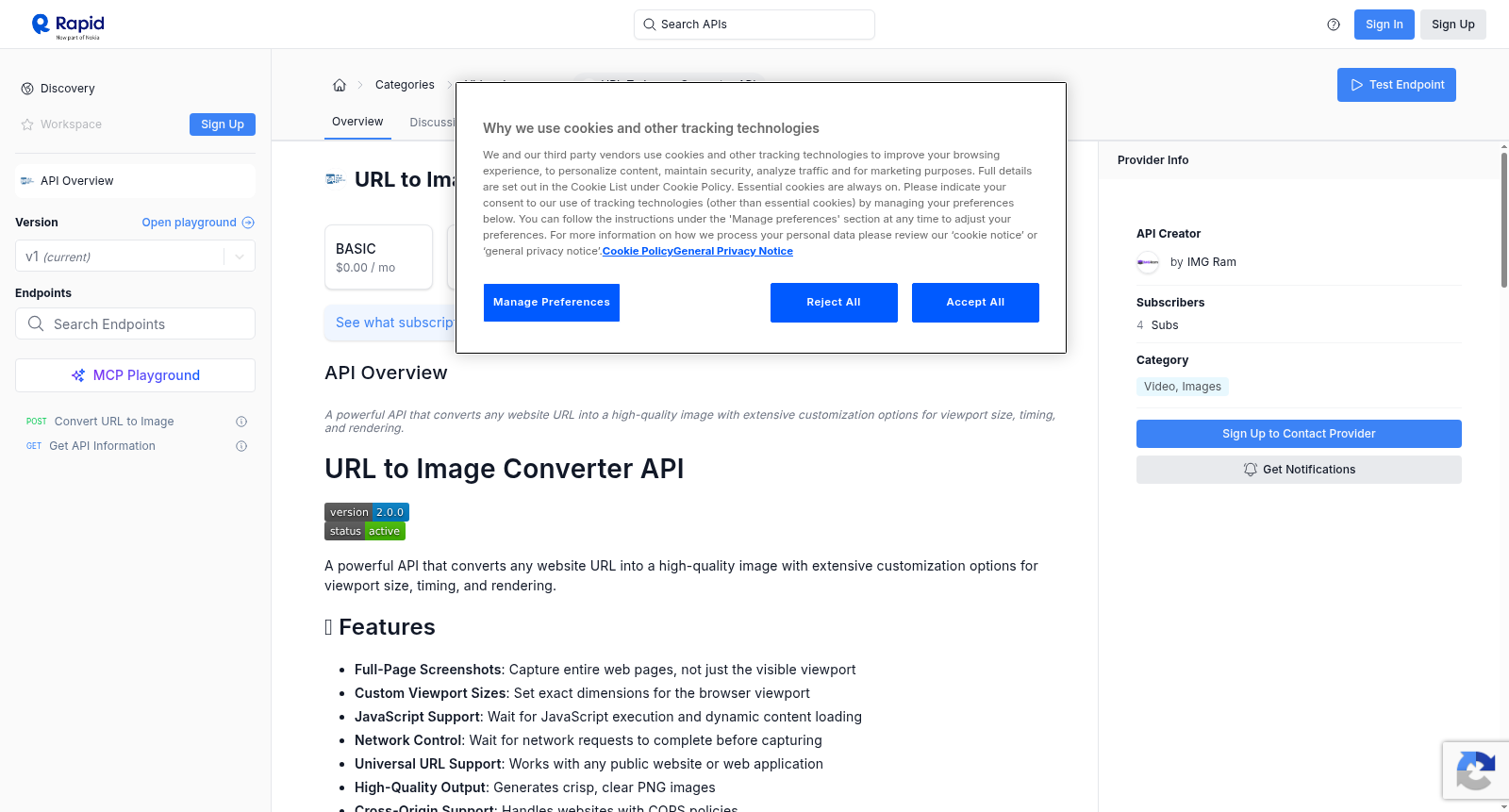Click the search magnifier icon in header
This screenshot has height=812, width=1509.
point(650,25)
